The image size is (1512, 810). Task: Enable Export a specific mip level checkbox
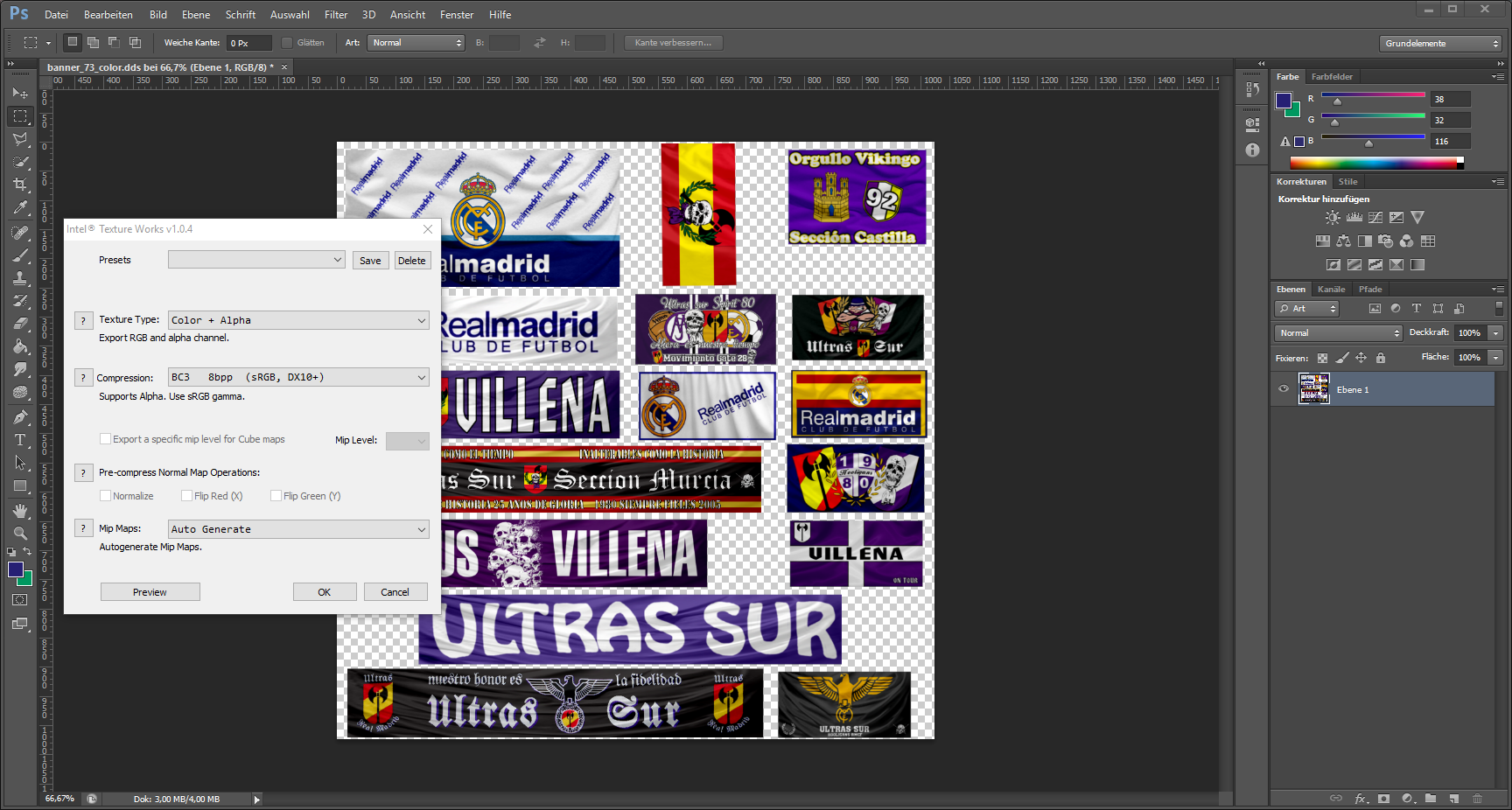tap(105, 439)
